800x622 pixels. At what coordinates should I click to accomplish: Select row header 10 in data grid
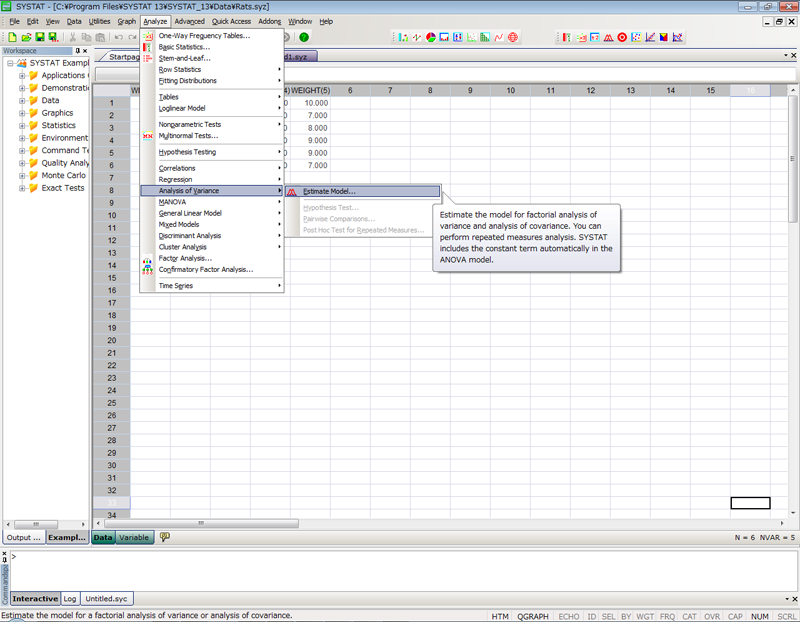point(112,215)
